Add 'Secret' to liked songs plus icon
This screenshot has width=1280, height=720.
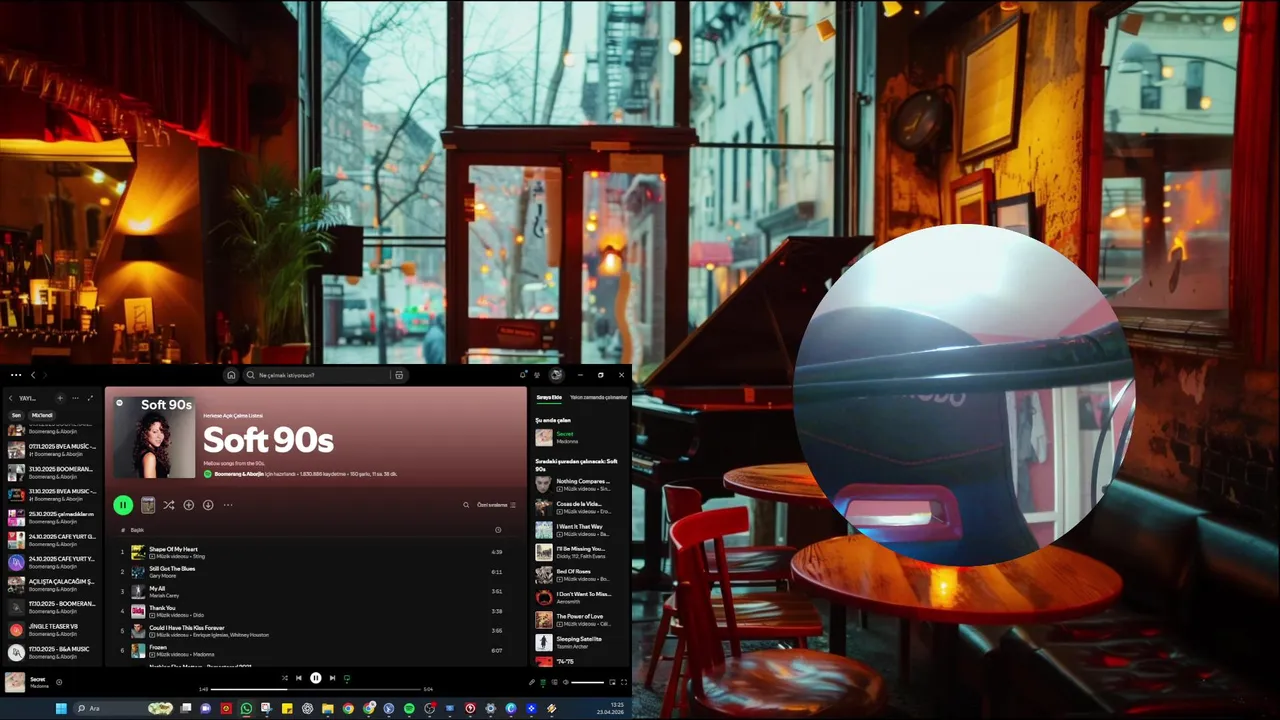point(59,682)
